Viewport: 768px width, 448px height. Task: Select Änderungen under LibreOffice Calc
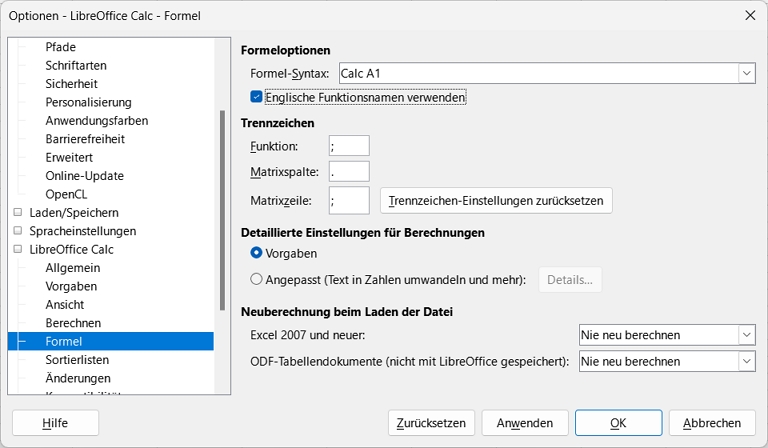78,378
